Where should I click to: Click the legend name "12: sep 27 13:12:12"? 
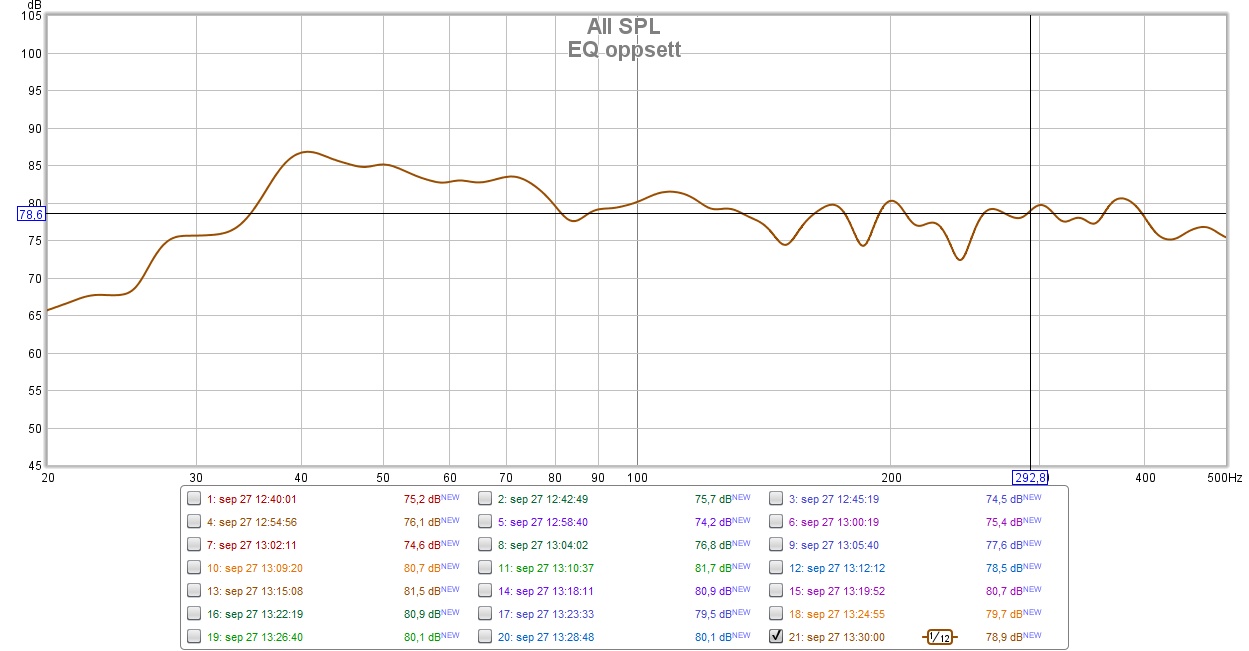click(x=837, y=568)
